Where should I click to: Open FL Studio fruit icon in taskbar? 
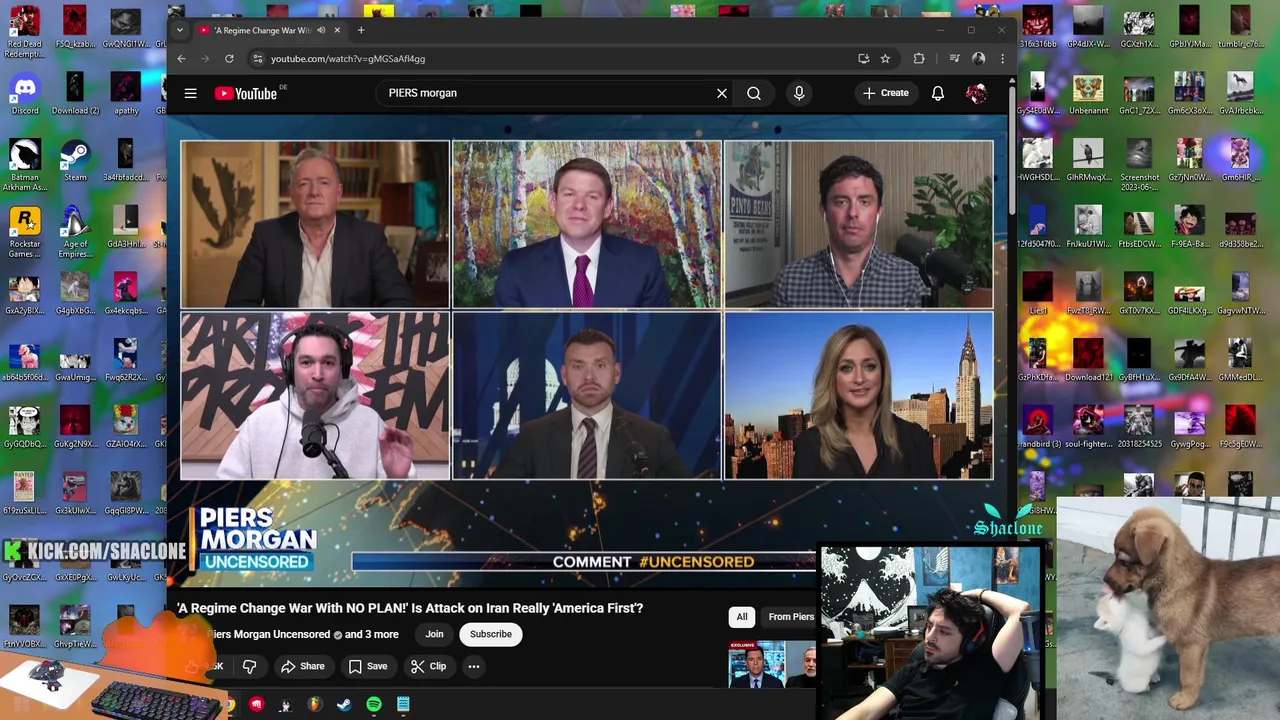coord(314,705)
